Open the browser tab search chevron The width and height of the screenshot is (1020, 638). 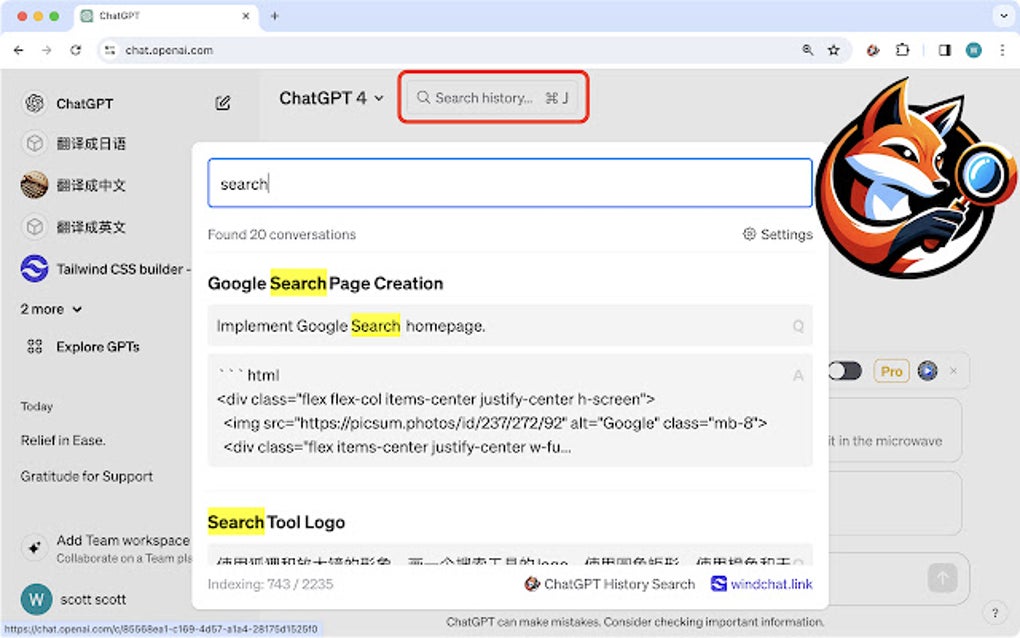pyautogui.click(x=1003, y=16)
